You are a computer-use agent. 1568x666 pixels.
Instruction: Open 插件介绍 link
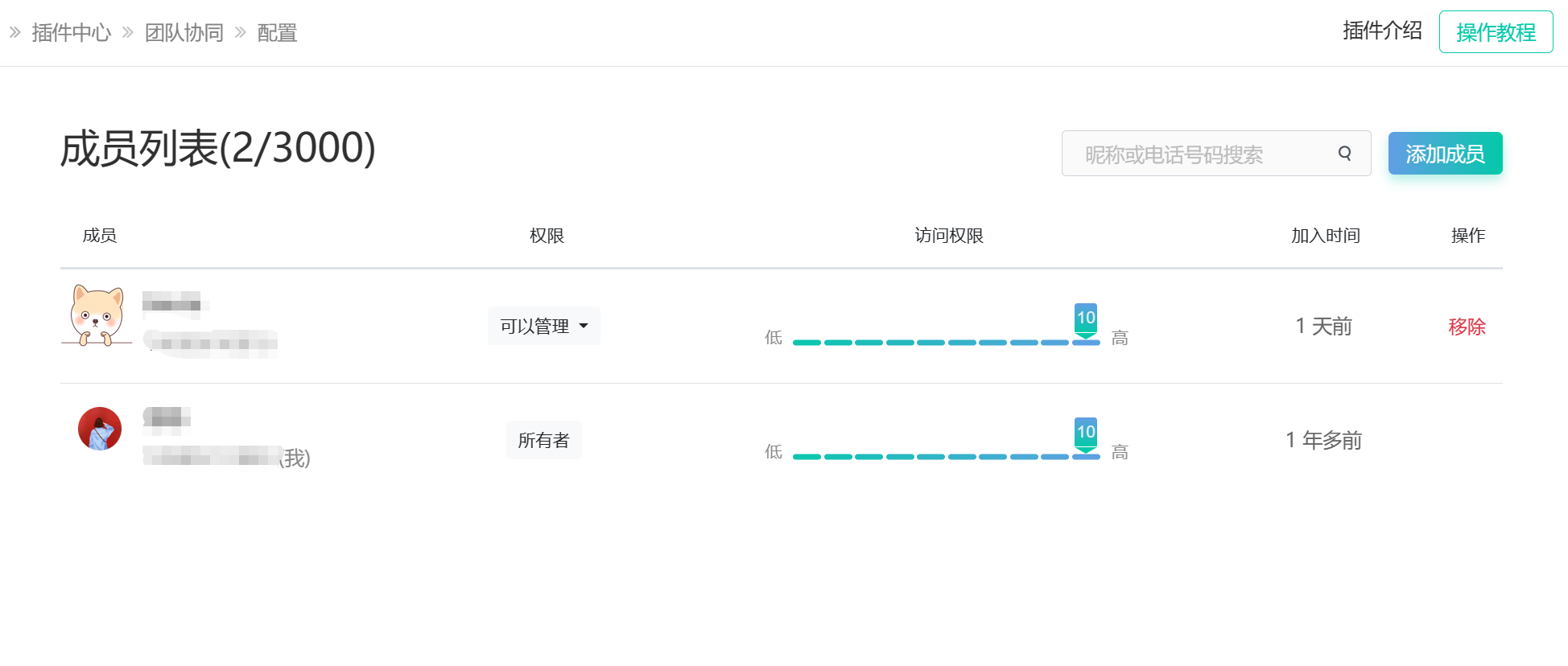pos(1382,31)
